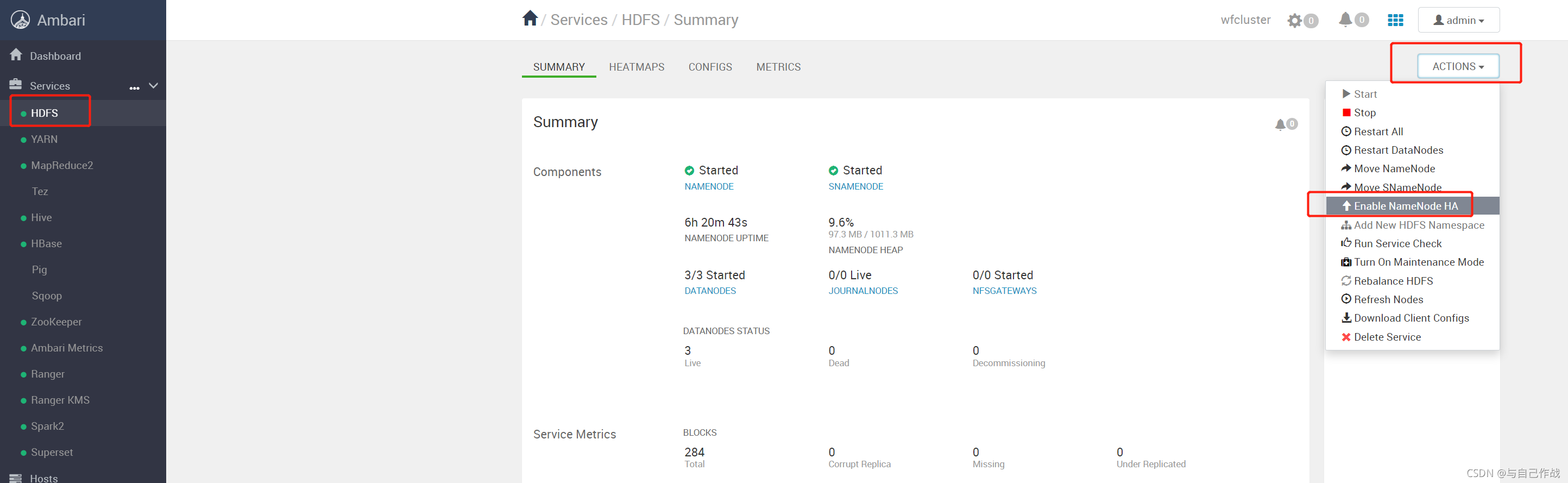1568x483 pixels.
Task: Switch to the HEATMAPS tab
Action: point(636,67)
